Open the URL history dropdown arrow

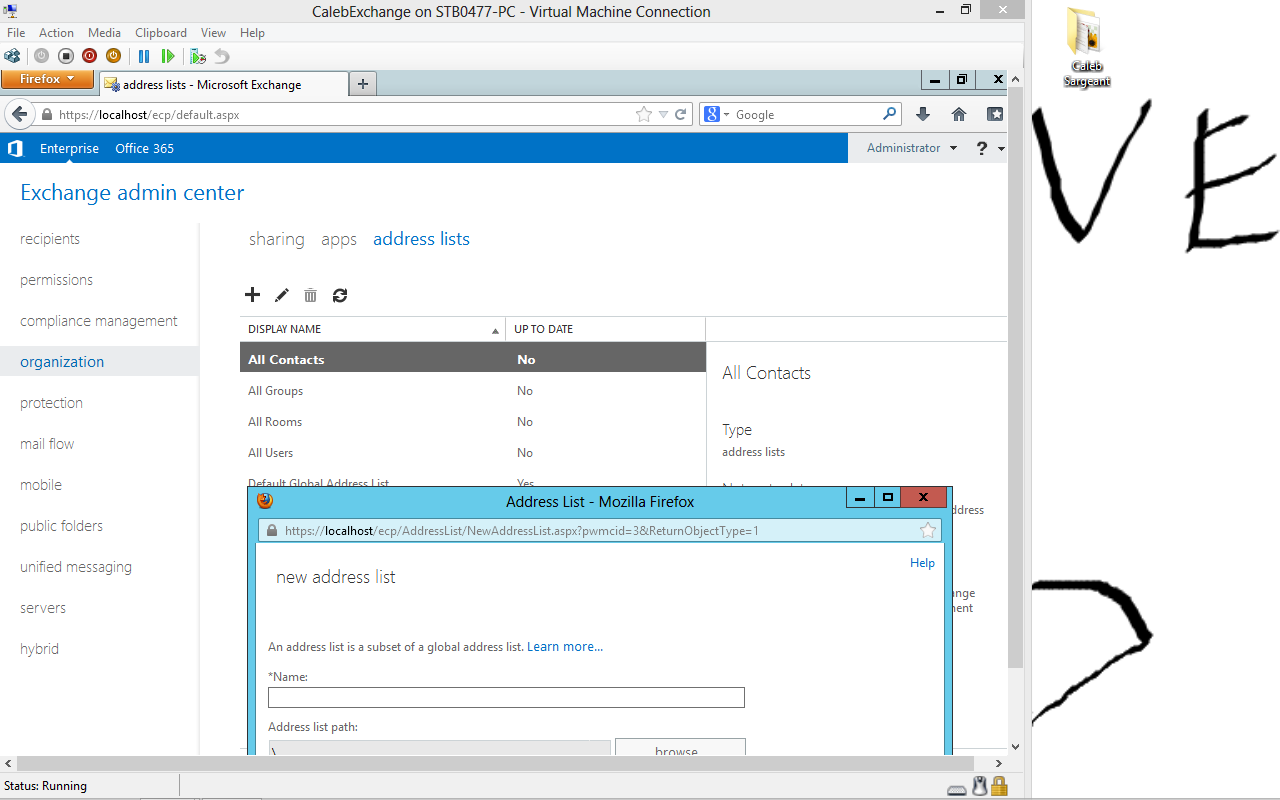pos(663,115)
